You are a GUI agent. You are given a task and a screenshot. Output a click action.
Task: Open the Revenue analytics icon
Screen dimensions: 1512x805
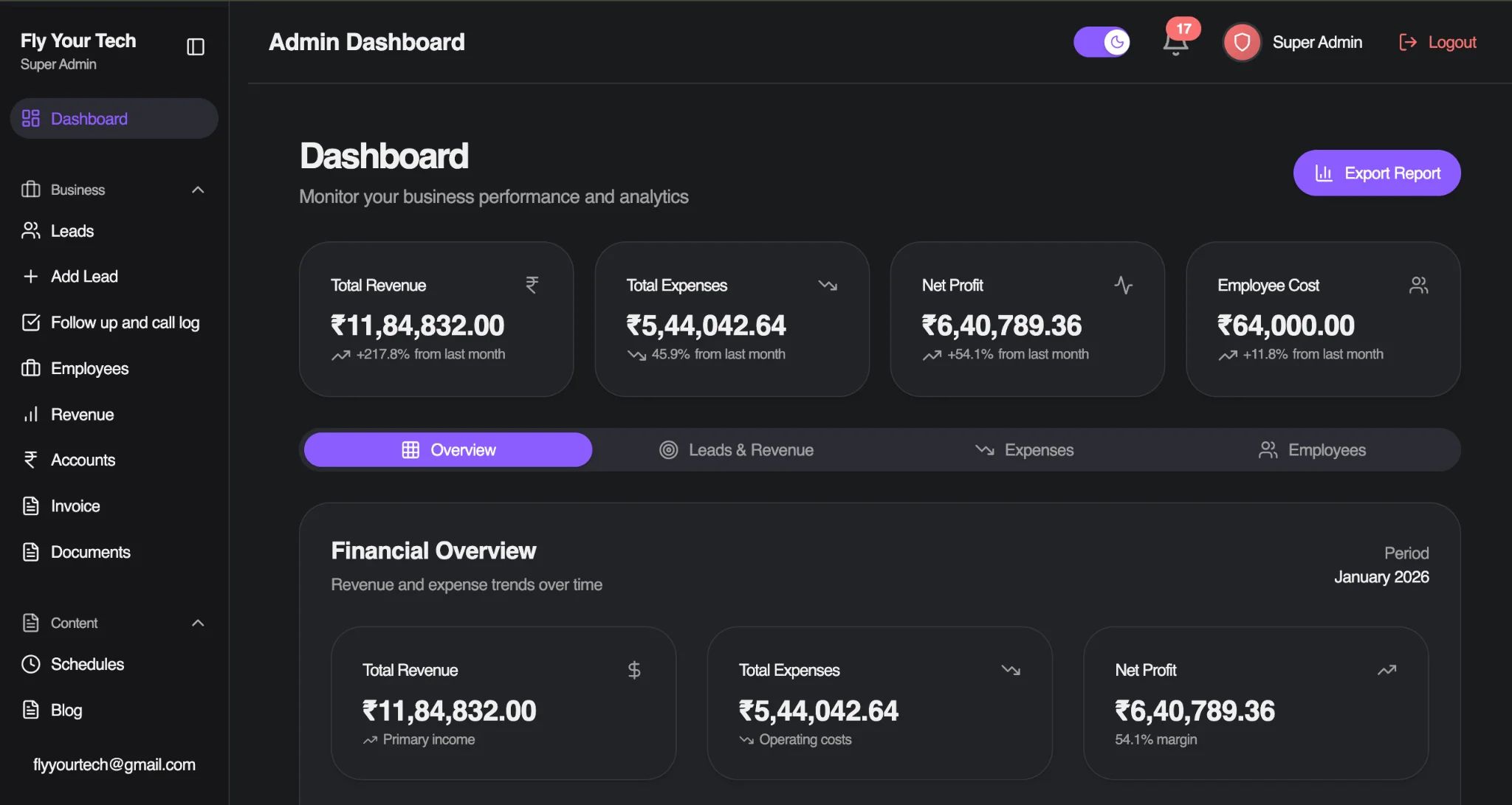click(x=30, y=414)
